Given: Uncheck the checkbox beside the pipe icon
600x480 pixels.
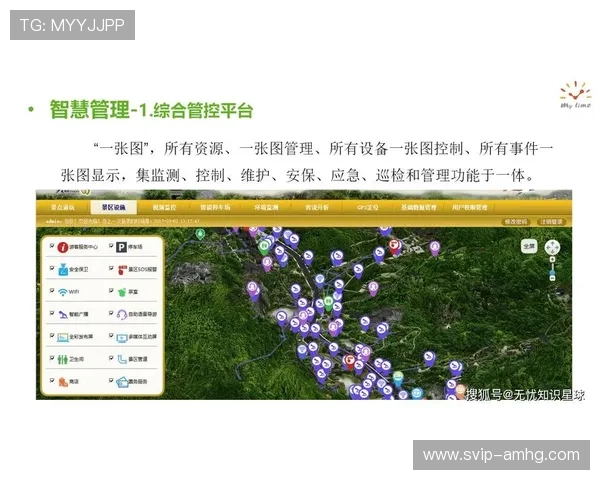Looking at the screenshot, I should point(111,358).
